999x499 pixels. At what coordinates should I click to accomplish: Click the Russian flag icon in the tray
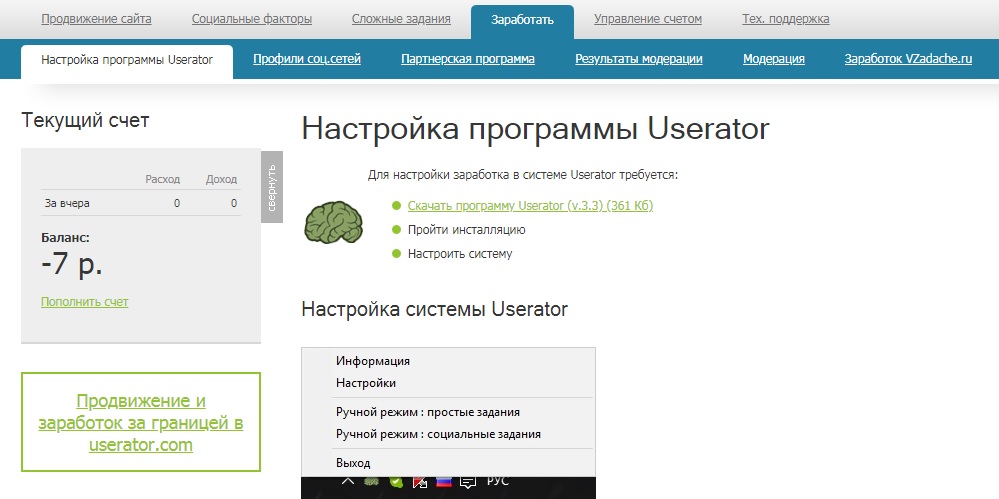pyautogui.click(x=443, y=482)
